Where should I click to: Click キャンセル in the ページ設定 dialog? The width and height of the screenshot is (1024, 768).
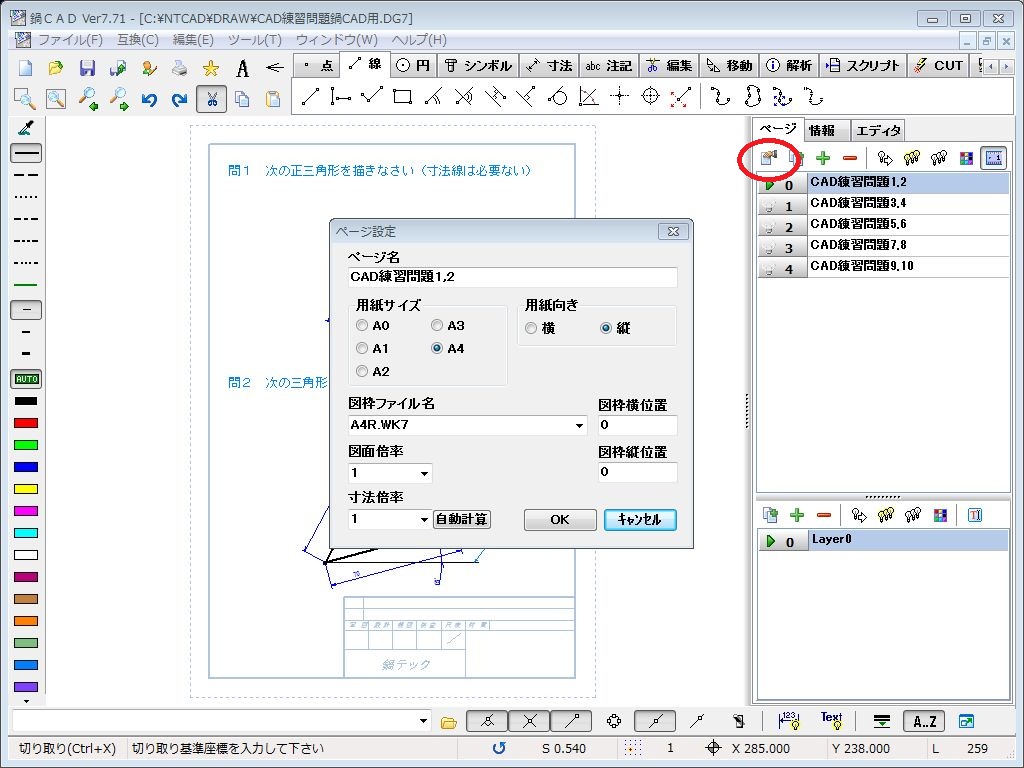click(640, 520)
